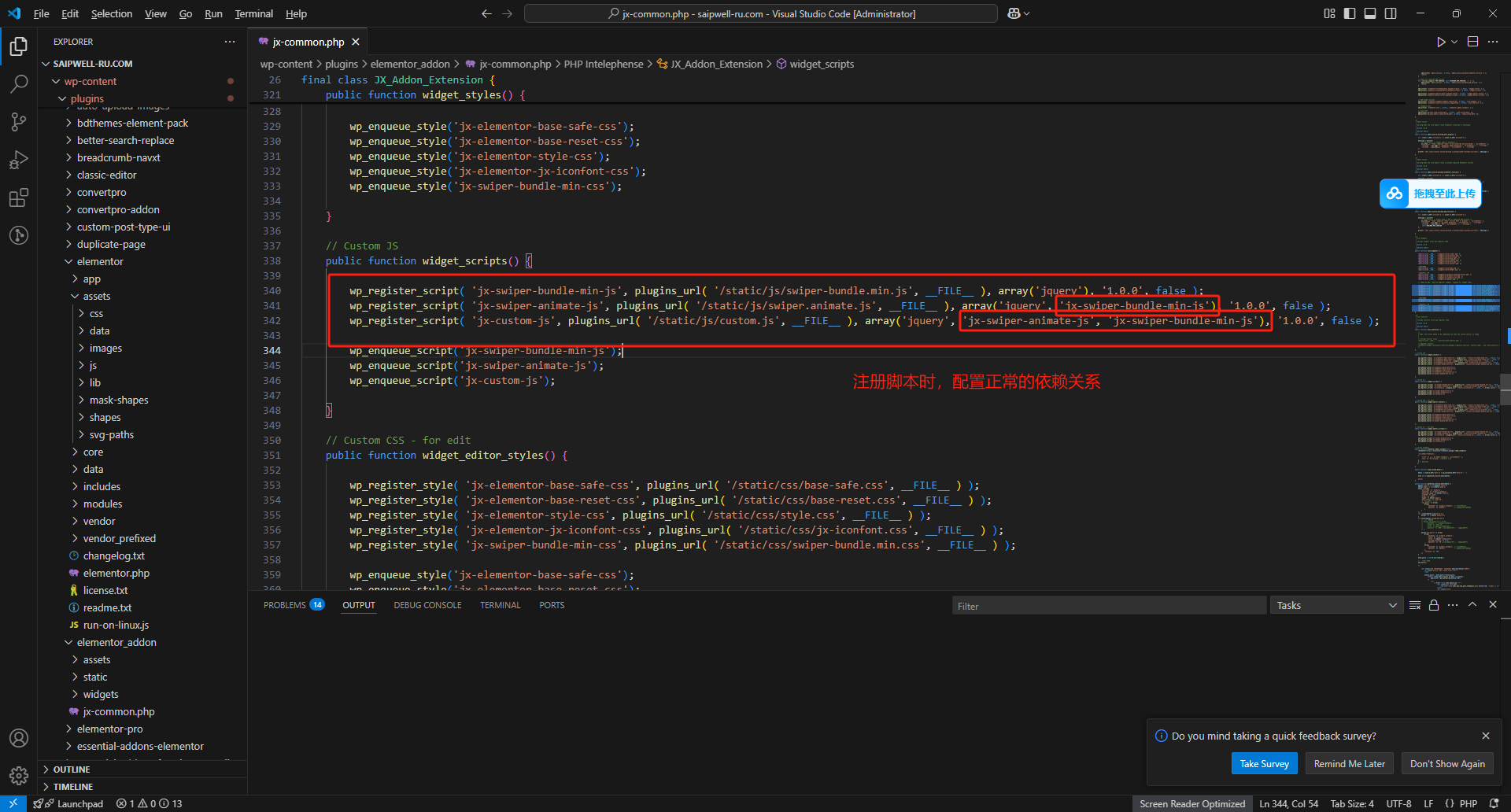Open the Terminal menu

(253, 13)
